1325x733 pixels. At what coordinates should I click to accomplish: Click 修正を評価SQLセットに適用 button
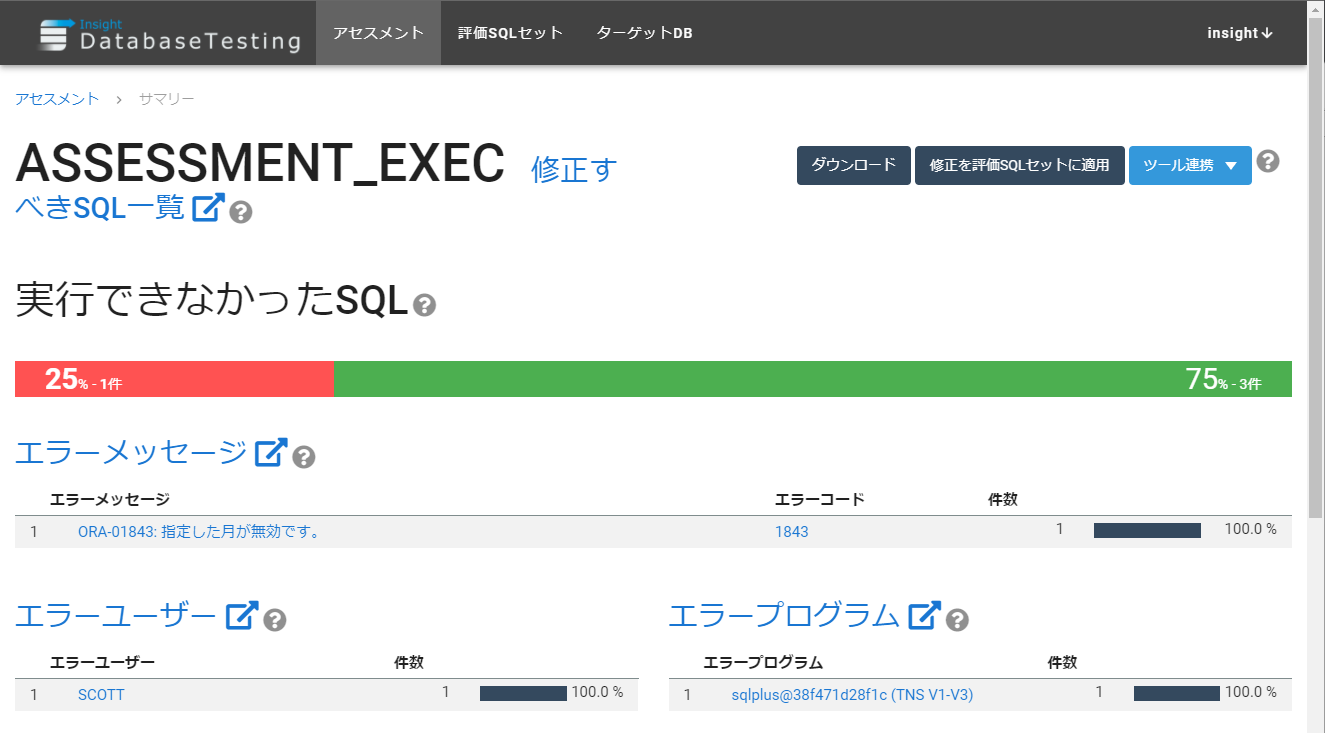click(1020, 165)
